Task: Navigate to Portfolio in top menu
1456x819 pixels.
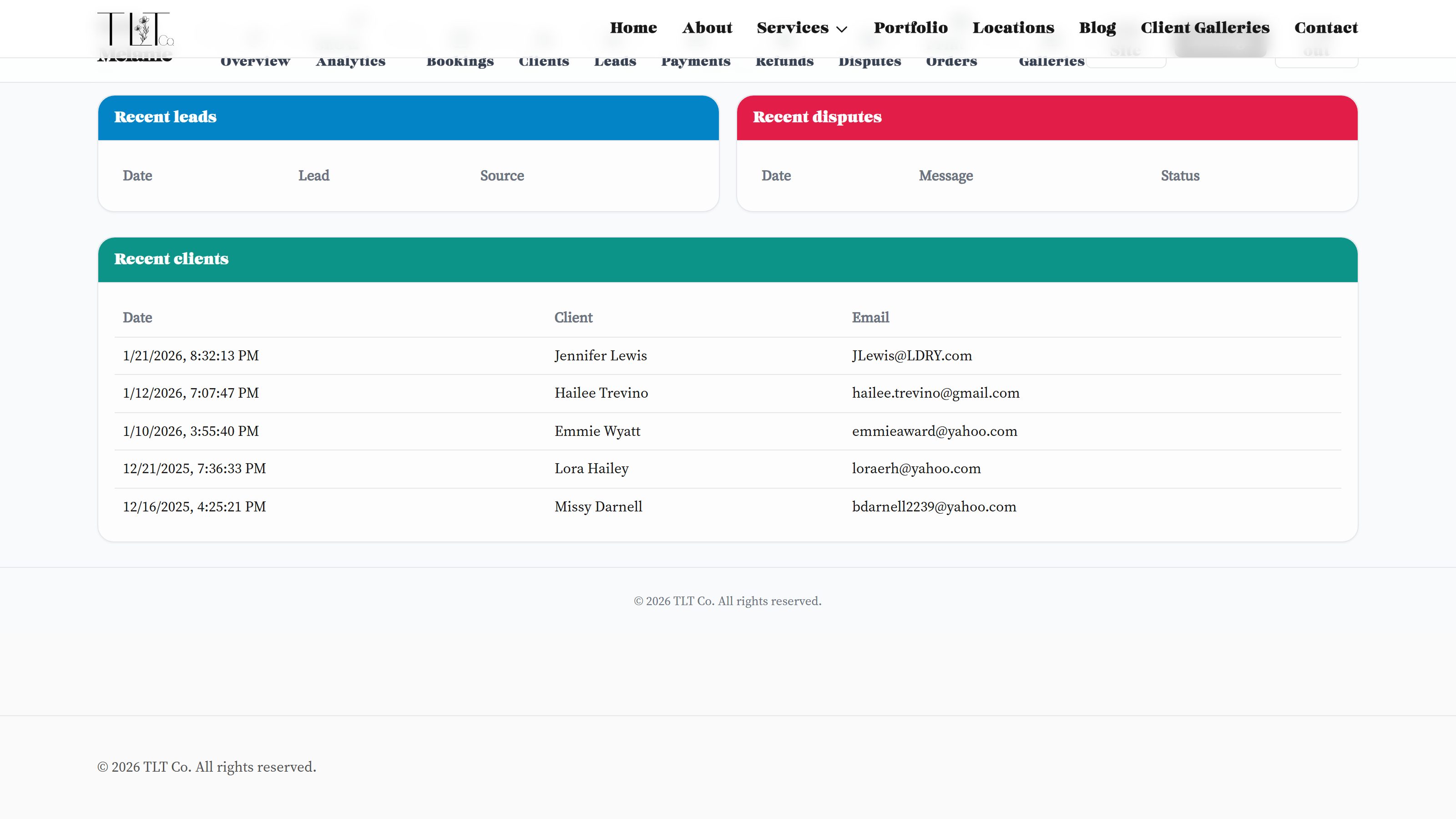Action: (x=910, y=28)
